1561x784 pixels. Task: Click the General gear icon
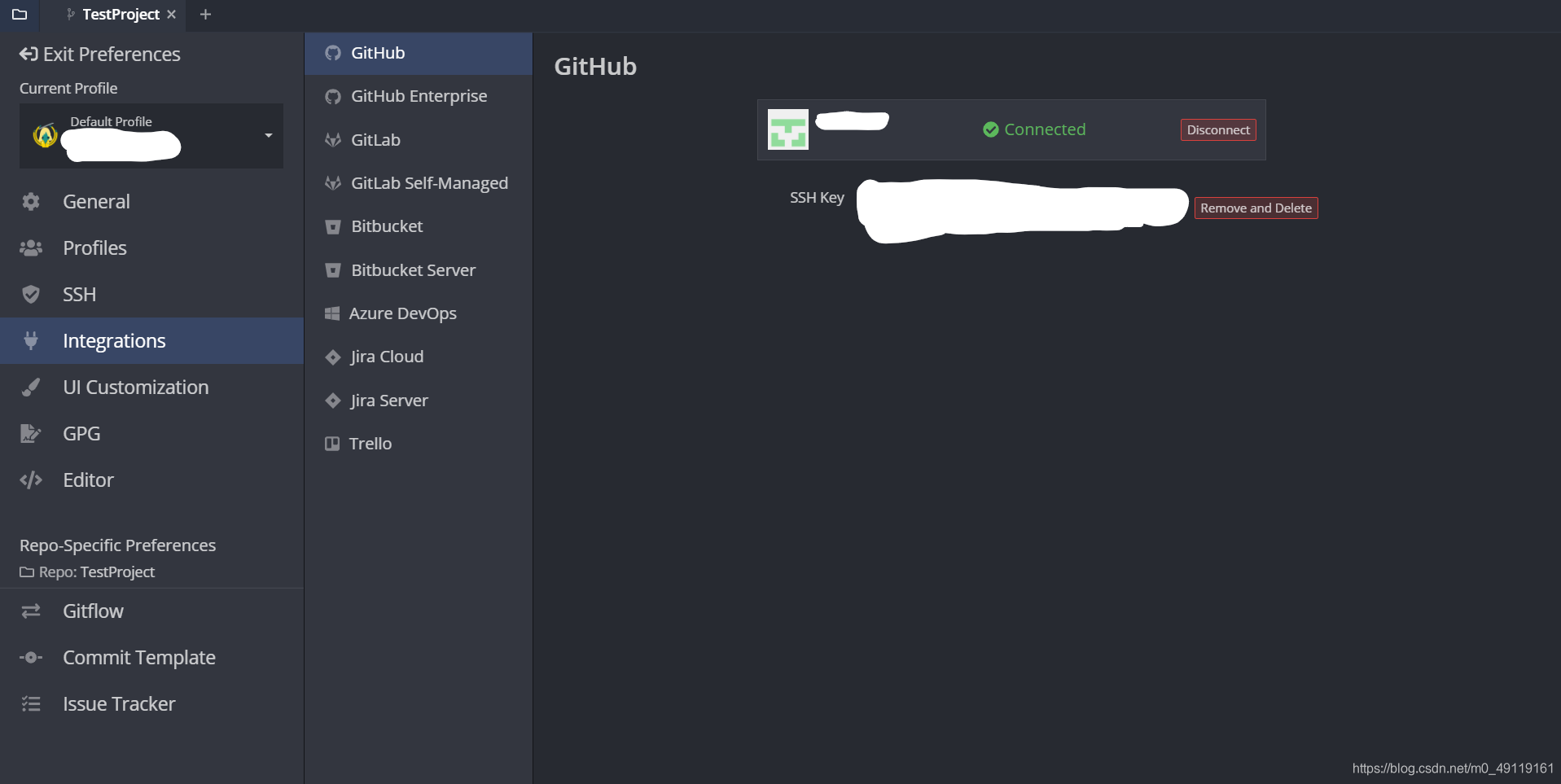click(31, 202)
